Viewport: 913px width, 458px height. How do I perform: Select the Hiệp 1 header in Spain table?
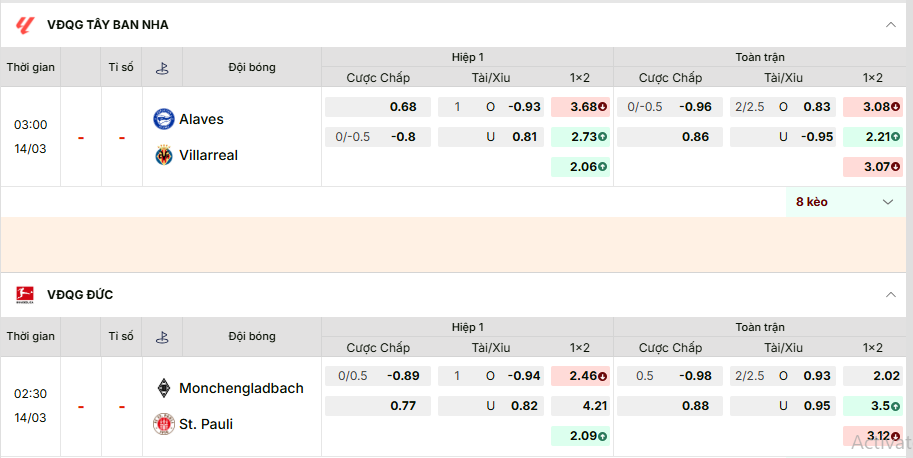coord(467,57)
